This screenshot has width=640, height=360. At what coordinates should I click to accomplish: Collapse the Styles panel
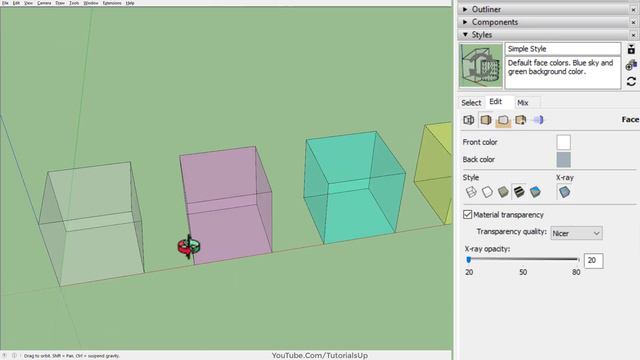[465, 35]
